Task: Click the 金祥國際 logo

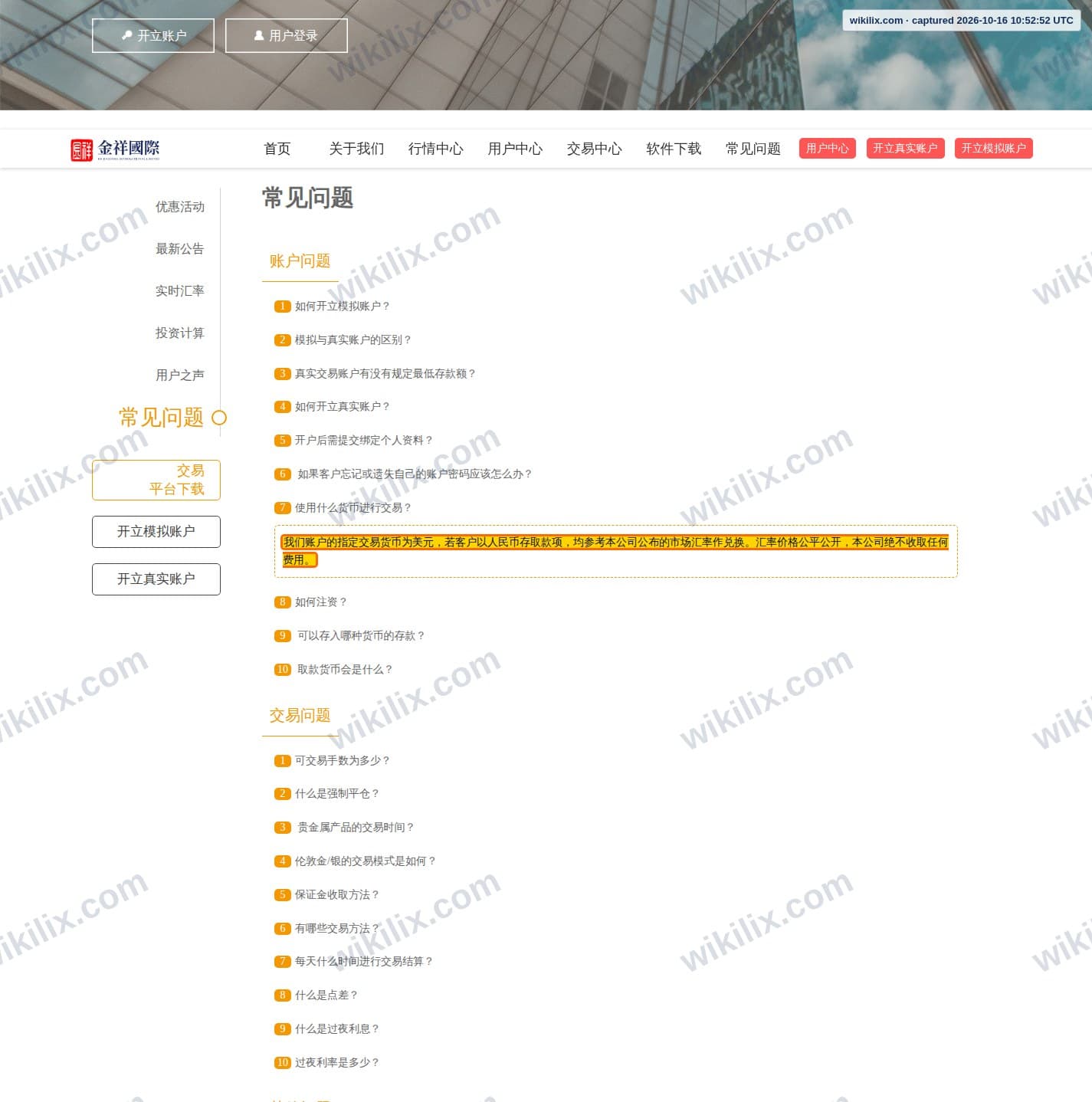Action: click(115, 149)
